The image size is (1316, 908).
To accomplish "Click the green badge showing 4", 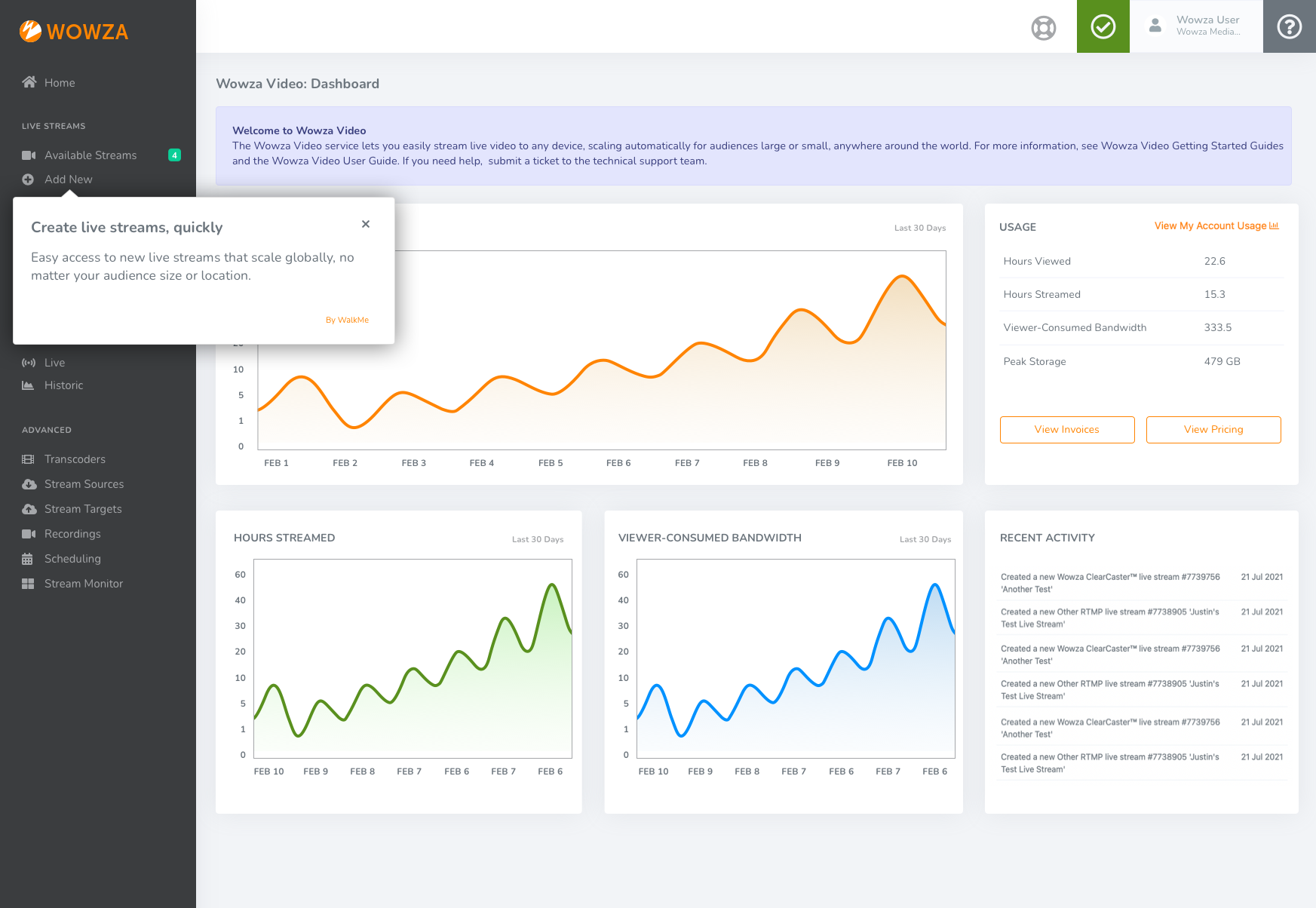I will coord(174,155).
